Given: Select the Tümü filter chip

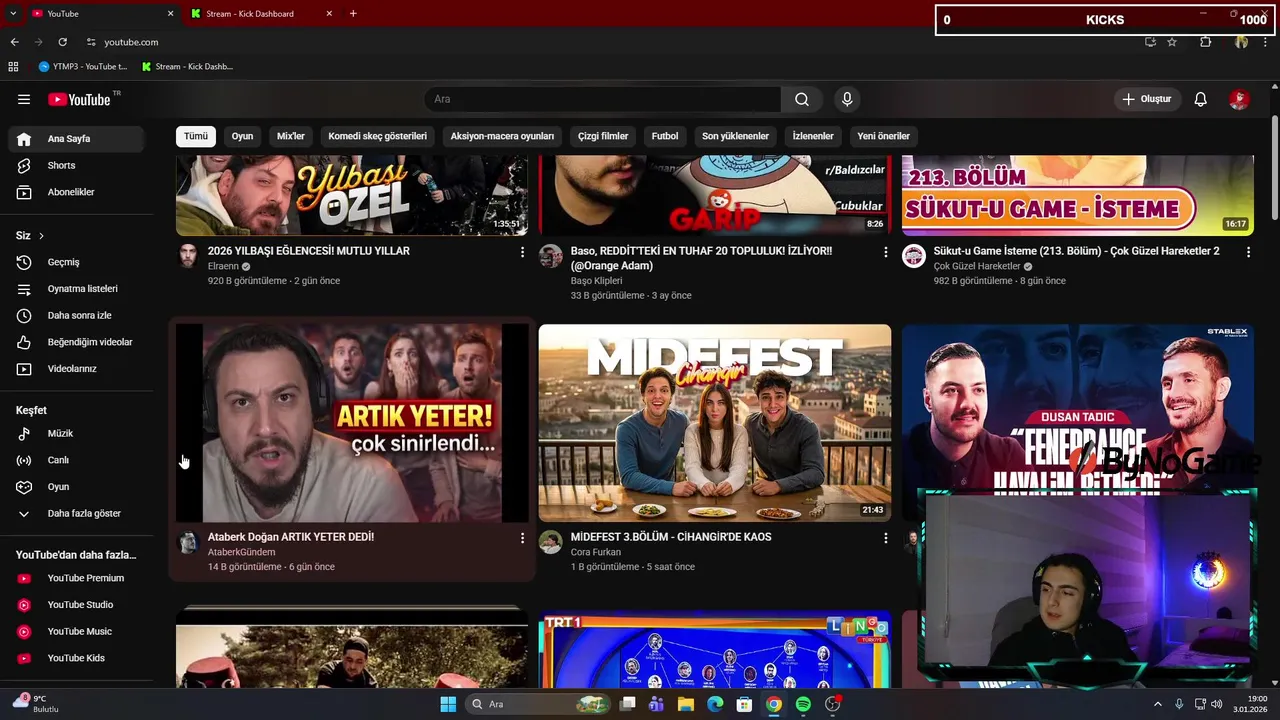Looking at the screenshot, I should (x=196, y=136).
